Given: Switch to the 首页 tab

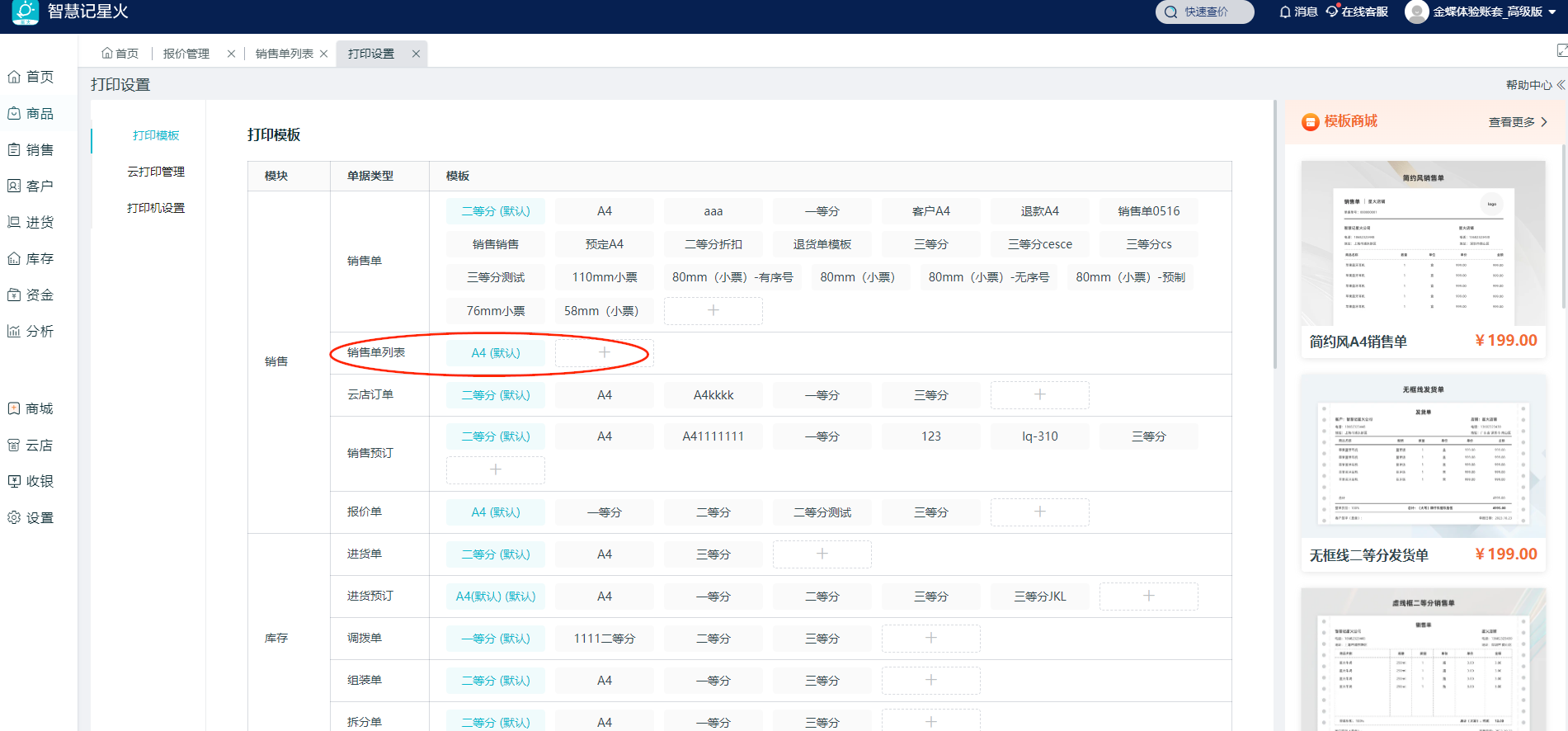Looking at the screenshot, I should 120,54.
